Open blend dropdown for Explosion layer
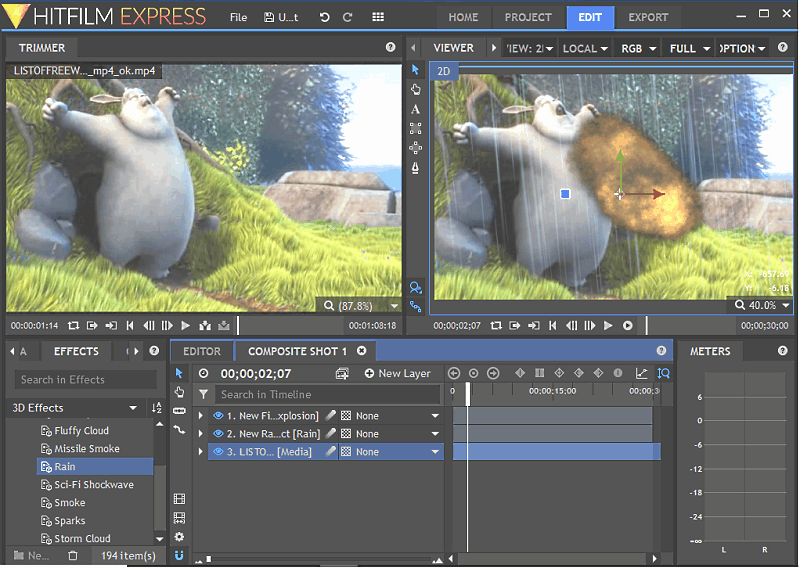This screenshot has width=800, height=568. (390, 415)
